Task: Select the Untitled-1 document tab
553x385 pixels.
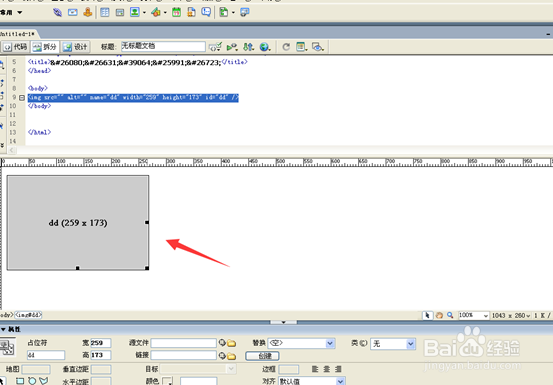Action: (x=18, y=34)
